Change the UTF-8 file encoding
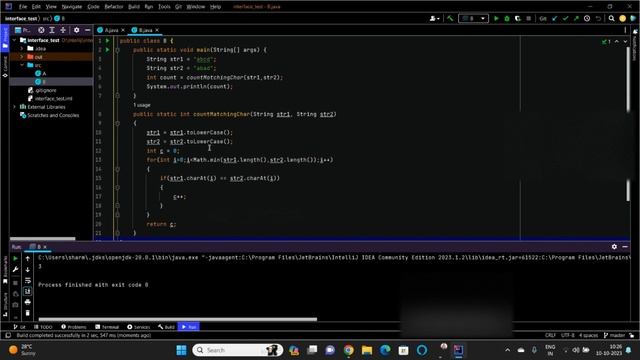The width and height of the screenshot is (640, 360). coord(567,335)
